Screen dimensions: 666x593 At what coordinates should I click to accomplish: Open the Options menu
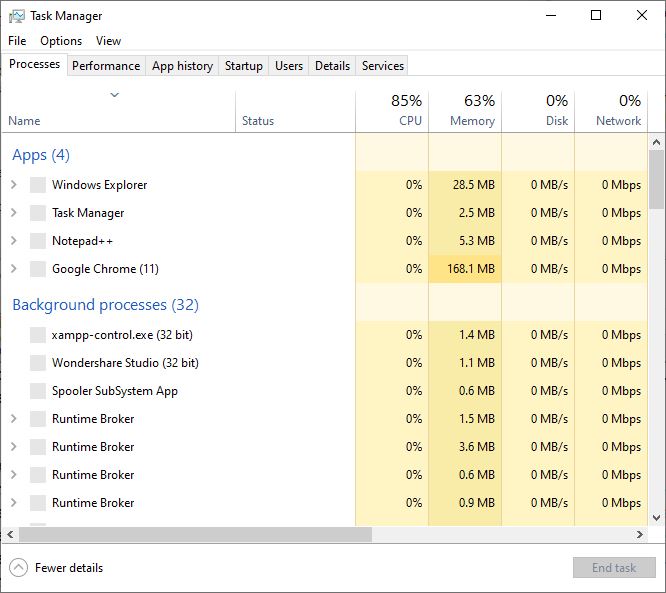coord(61,41)
